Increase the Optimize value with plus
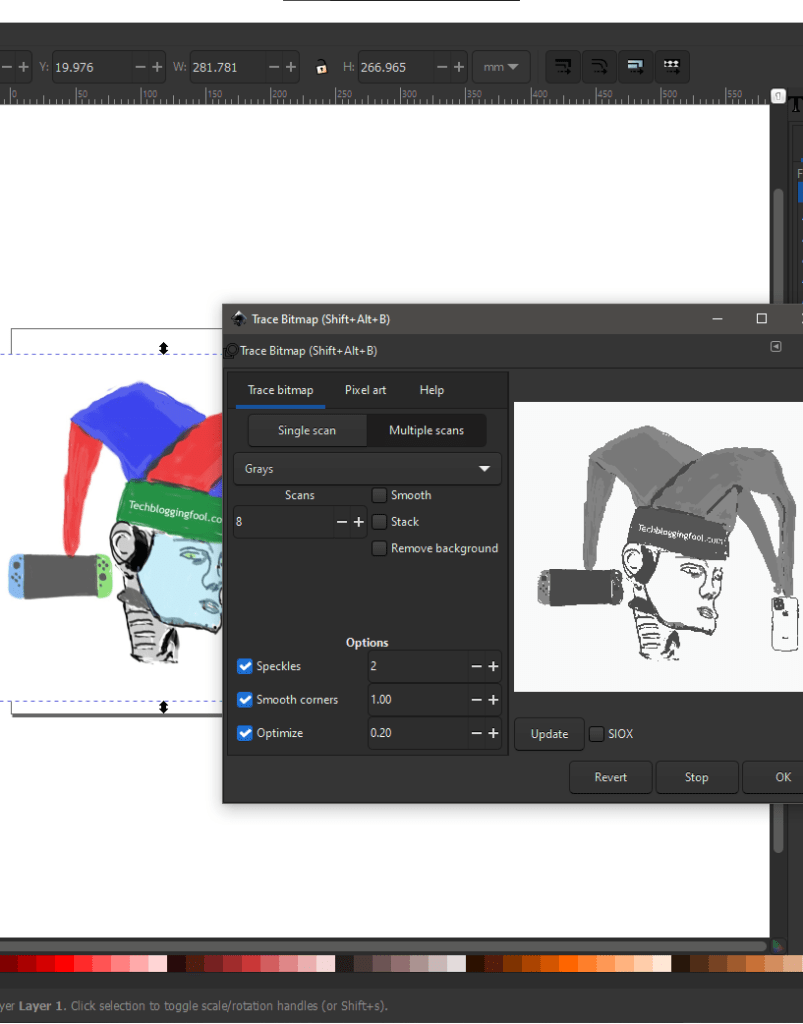Image resolution: width=803 pixels, height=1024 pixels. coord(493,733)
